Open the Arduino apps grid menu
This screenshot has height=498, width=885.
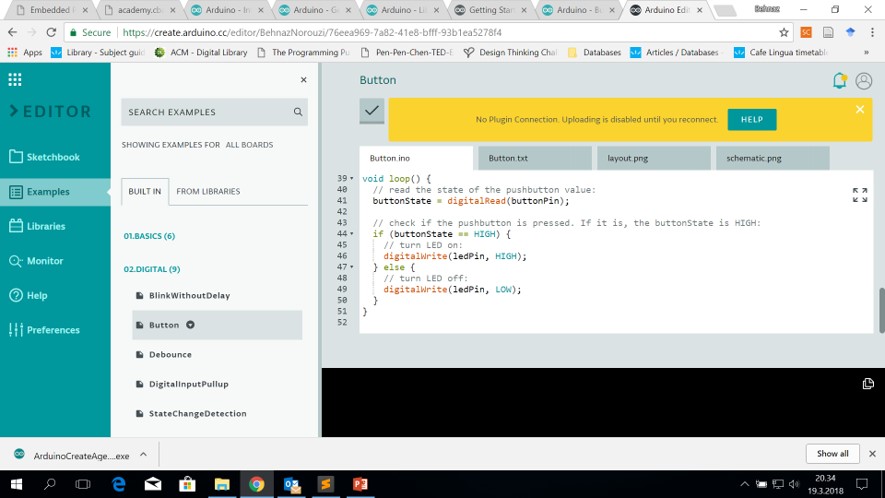click(15, 80)
